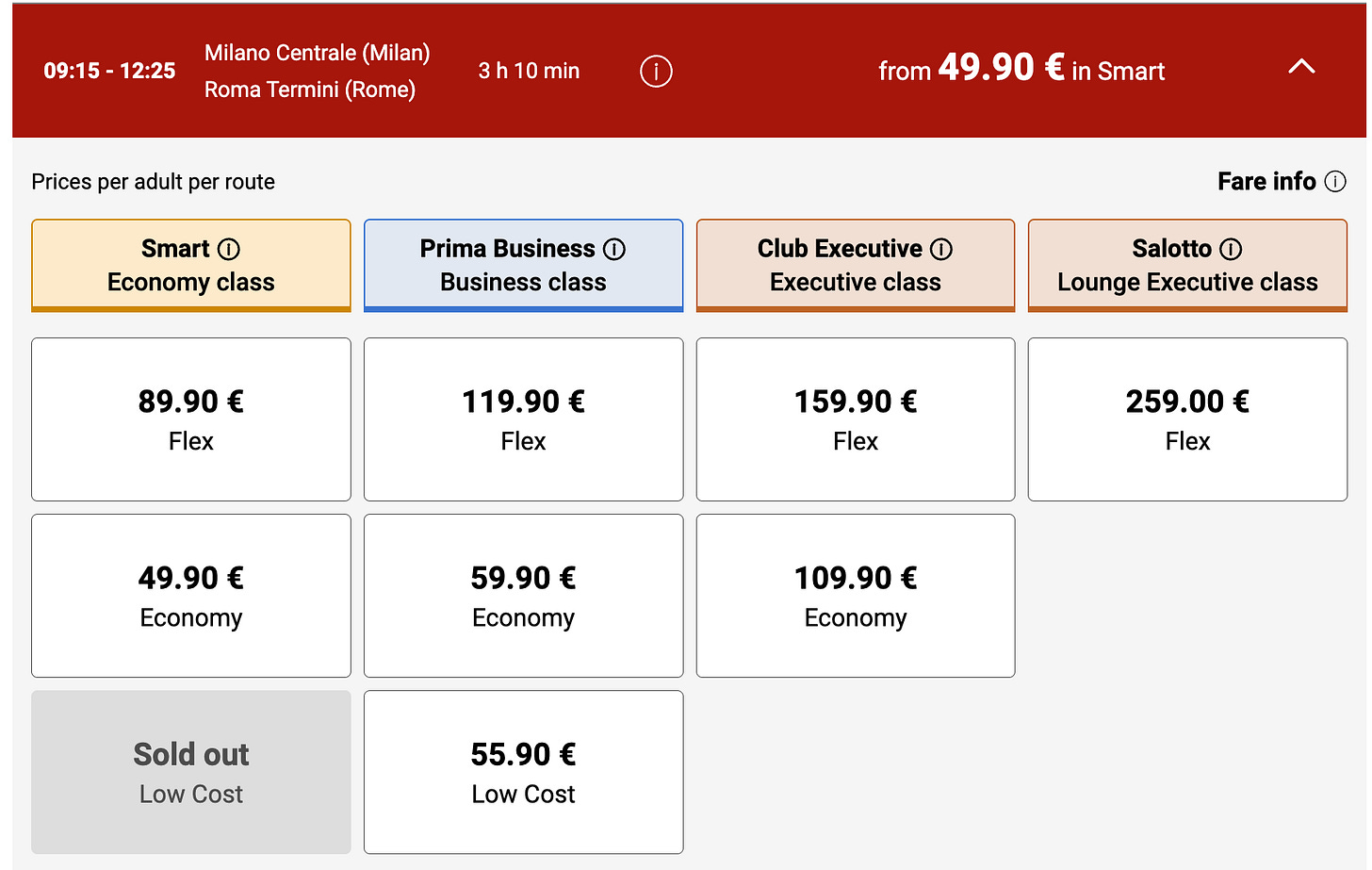Choose the 259.00 € Salotto Flex fare
Image resolution: width=1372 pixels, height=870 pixels.
[1186, 419]
